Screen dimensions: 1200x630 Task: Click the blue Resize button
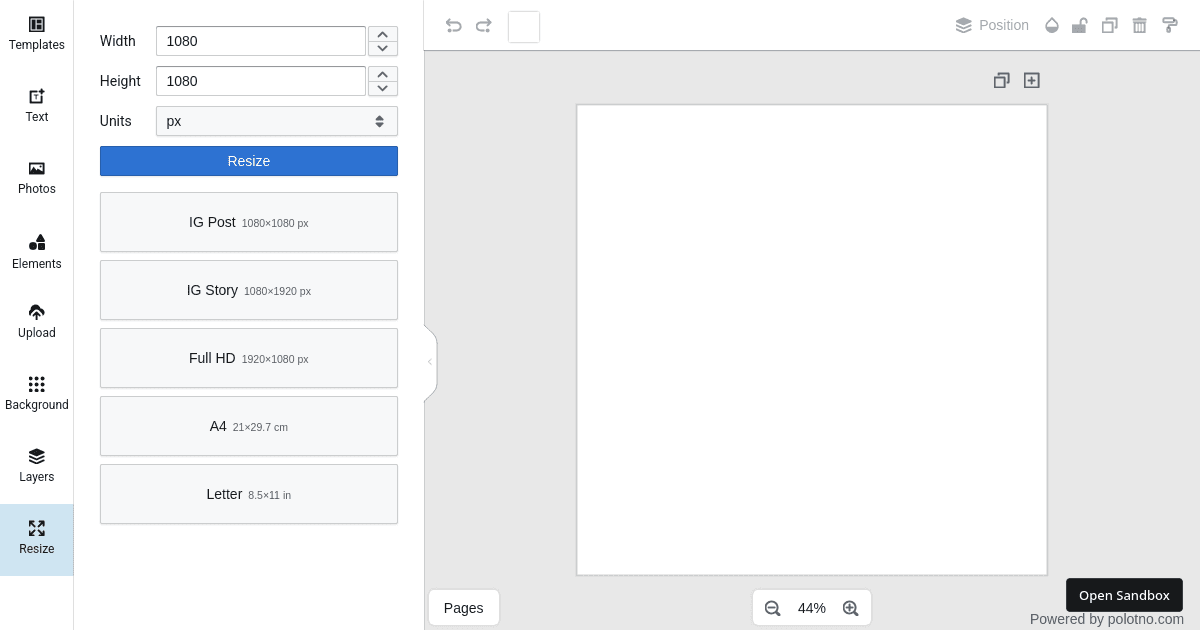pos(248,161)
